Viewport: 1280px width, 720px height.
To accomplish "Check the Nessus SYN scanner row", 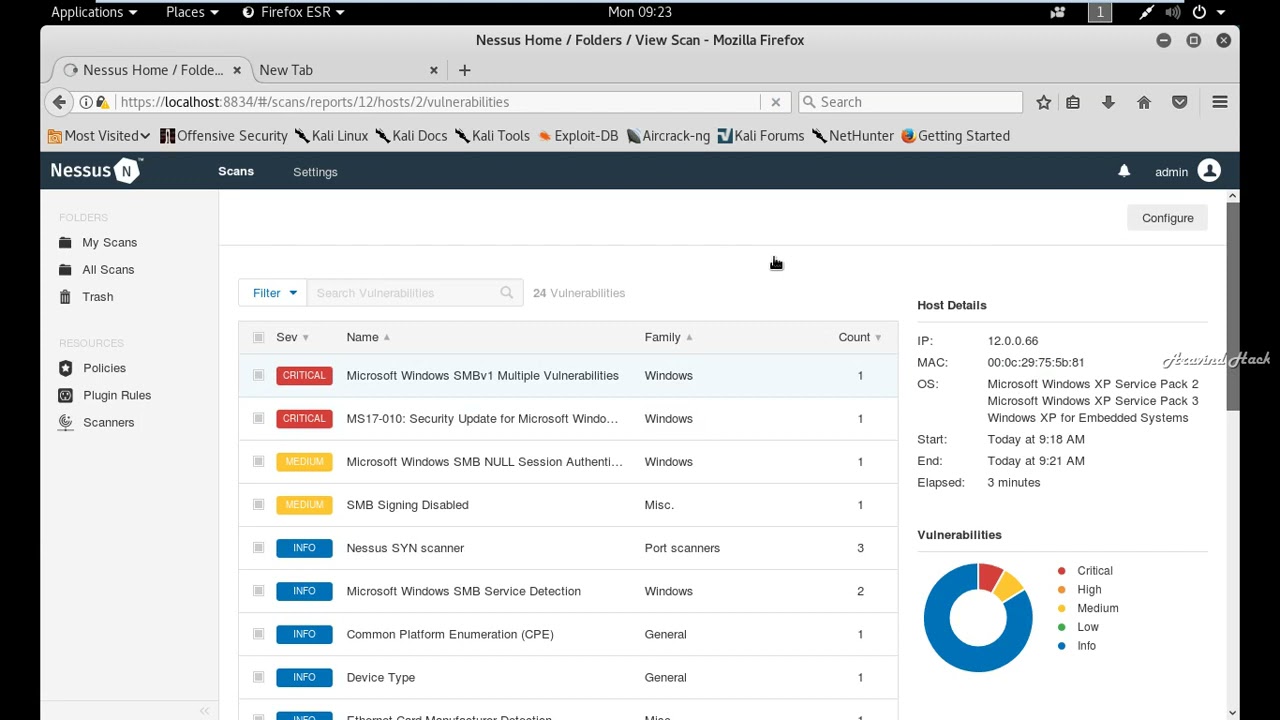I will coord(258,547).
